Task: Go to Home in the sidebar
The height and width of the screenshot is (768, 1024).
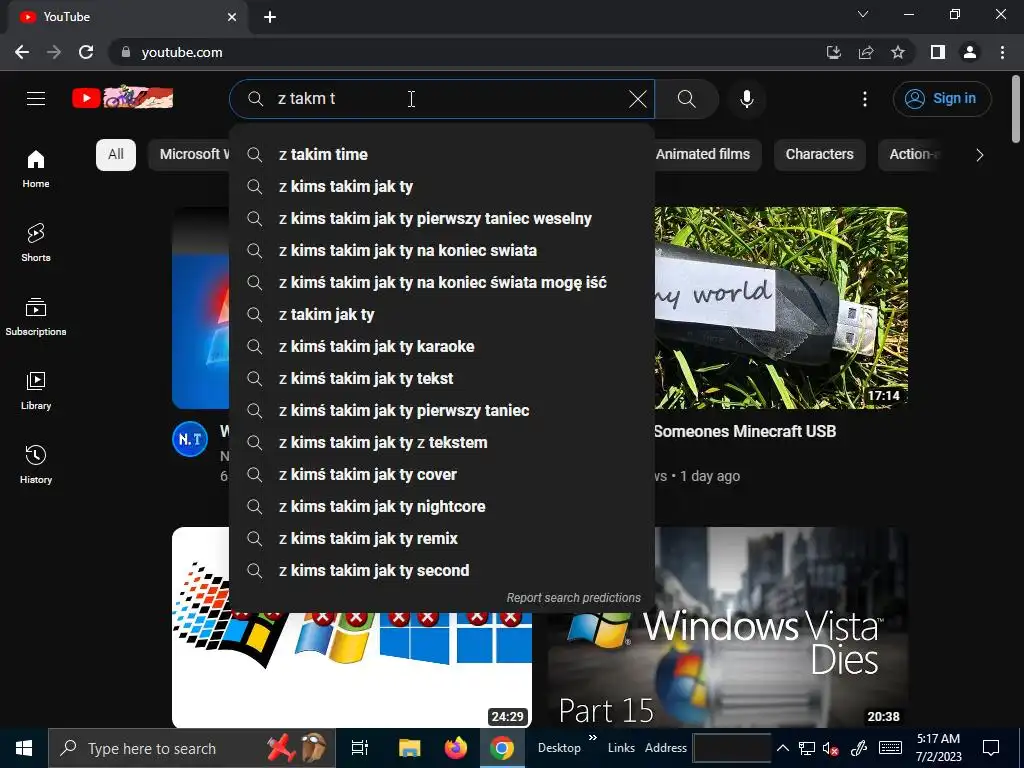Action: 36,169
